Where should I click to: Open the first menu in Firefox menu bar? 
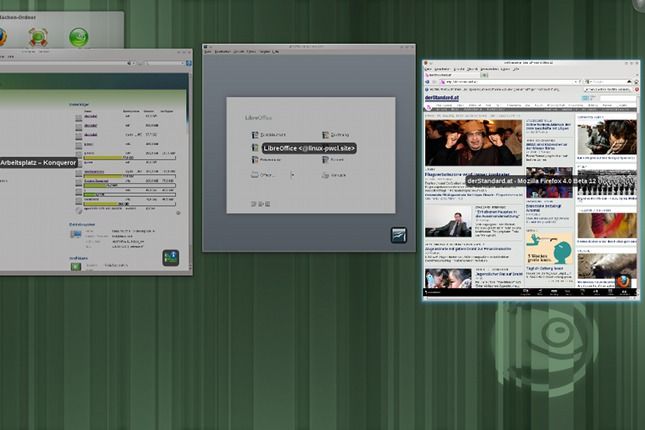click(x=428, y=69)
